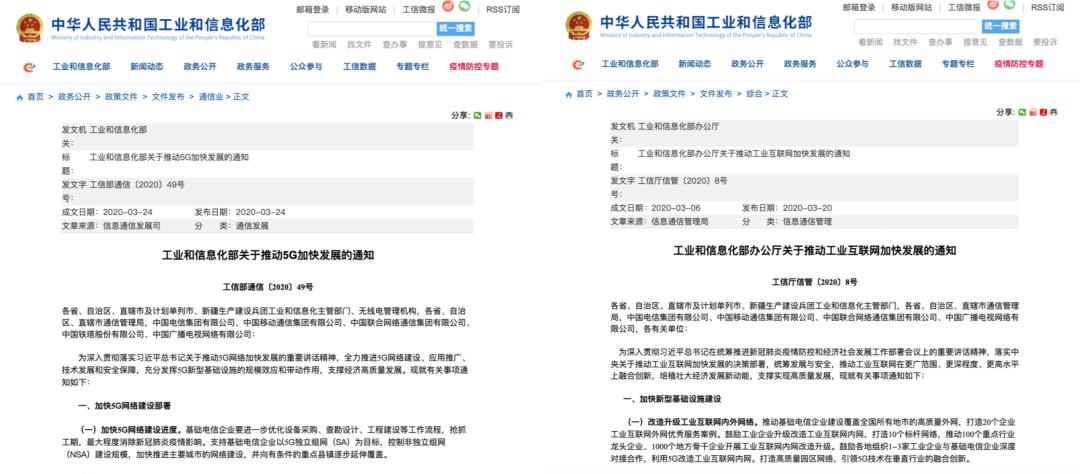Open 新闻动态 menu on industrial internet page

[x=695, y=64]
